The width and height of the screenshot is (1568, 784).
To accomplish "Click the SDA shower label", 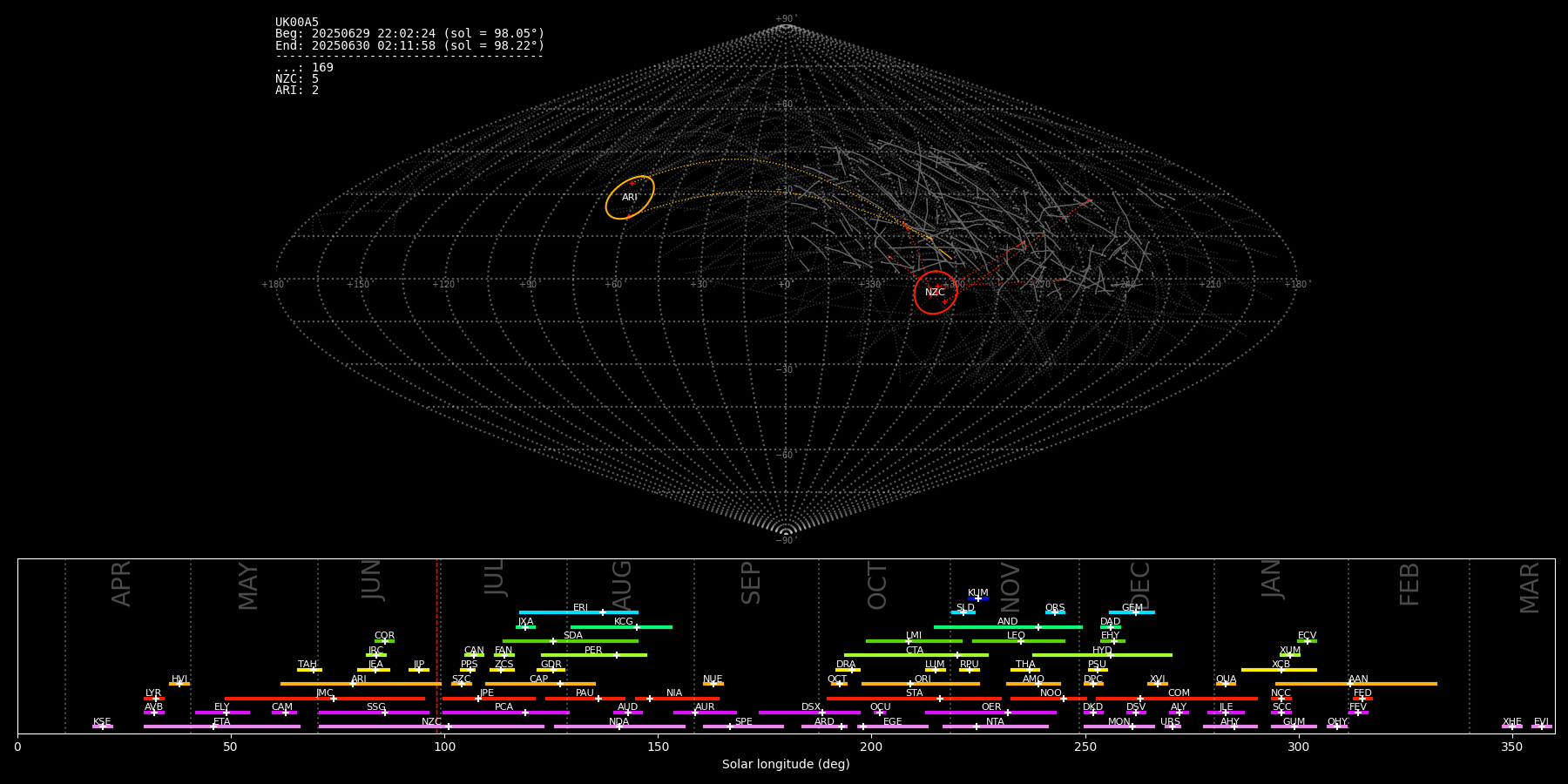I will (573, 636).
